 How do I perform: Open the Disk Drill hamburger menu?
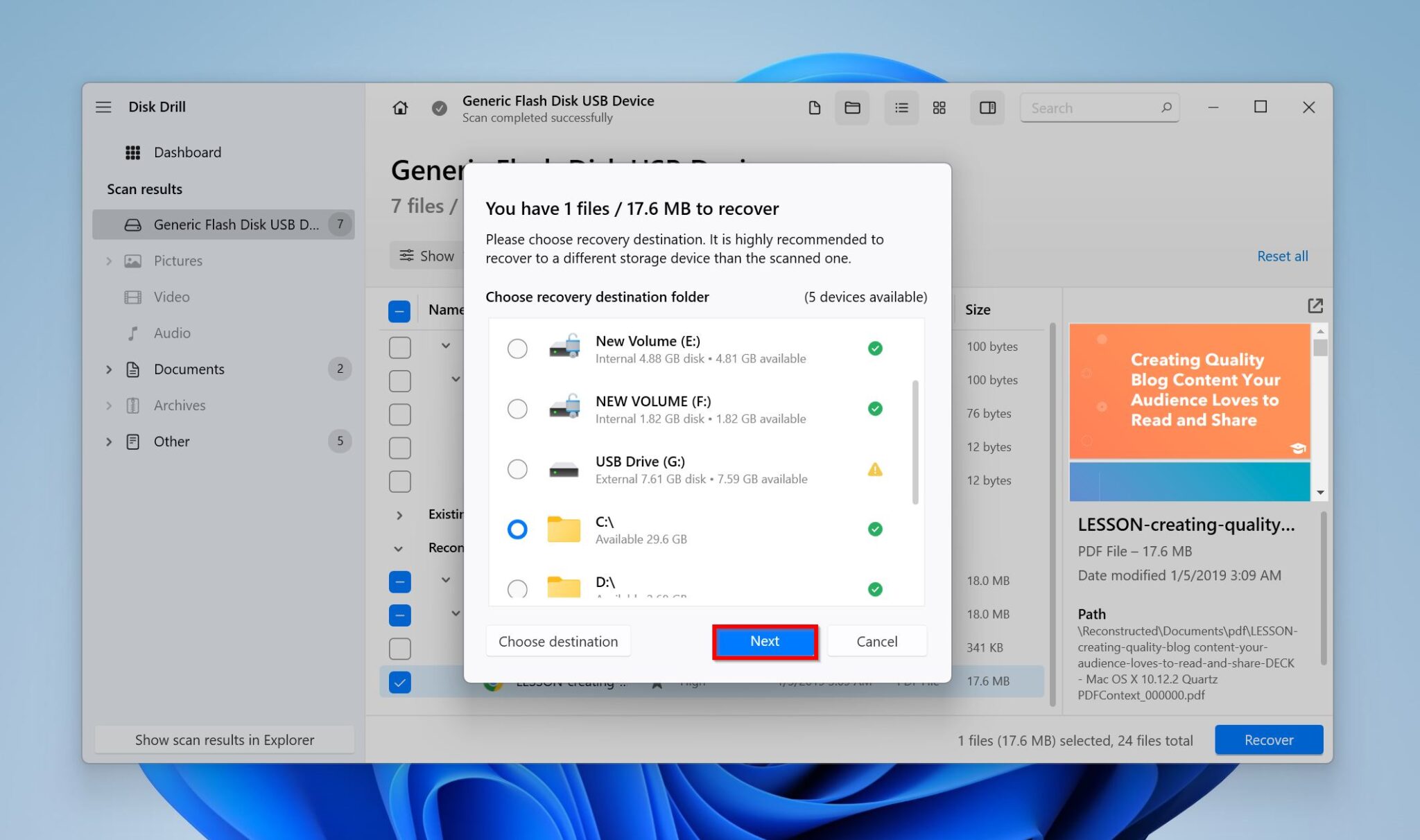point(103,107)
